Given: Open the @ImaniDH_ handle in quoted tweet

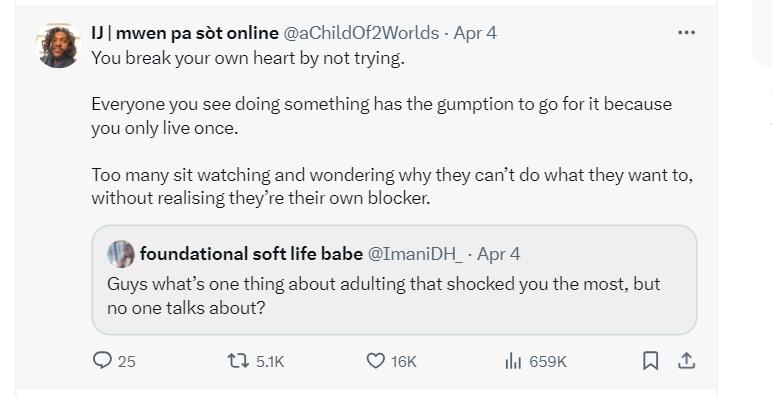Looking at the screenshot, I should pos(415,254).
